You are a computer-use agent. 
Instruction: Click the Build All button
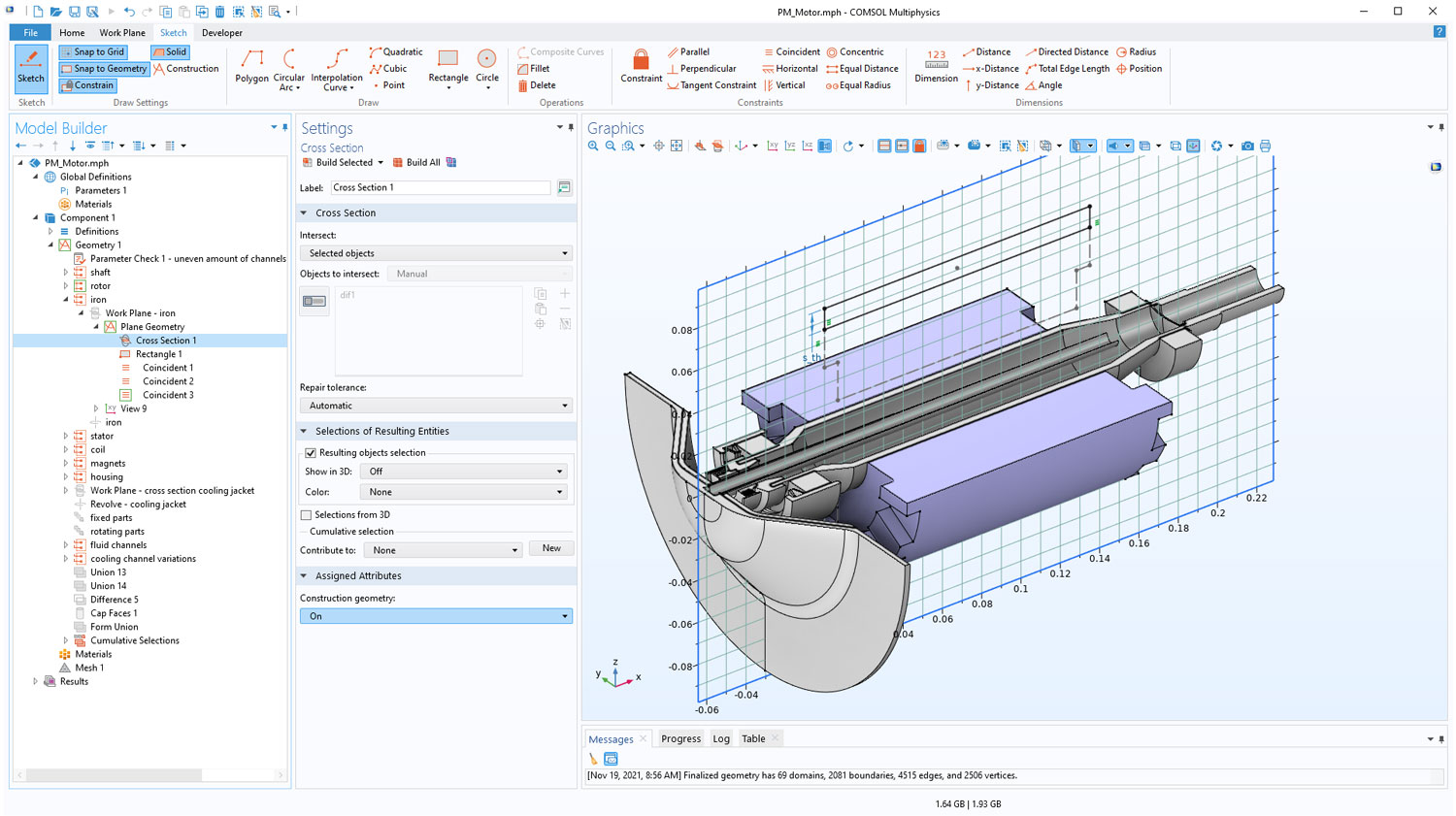click(x=416, y=163)
